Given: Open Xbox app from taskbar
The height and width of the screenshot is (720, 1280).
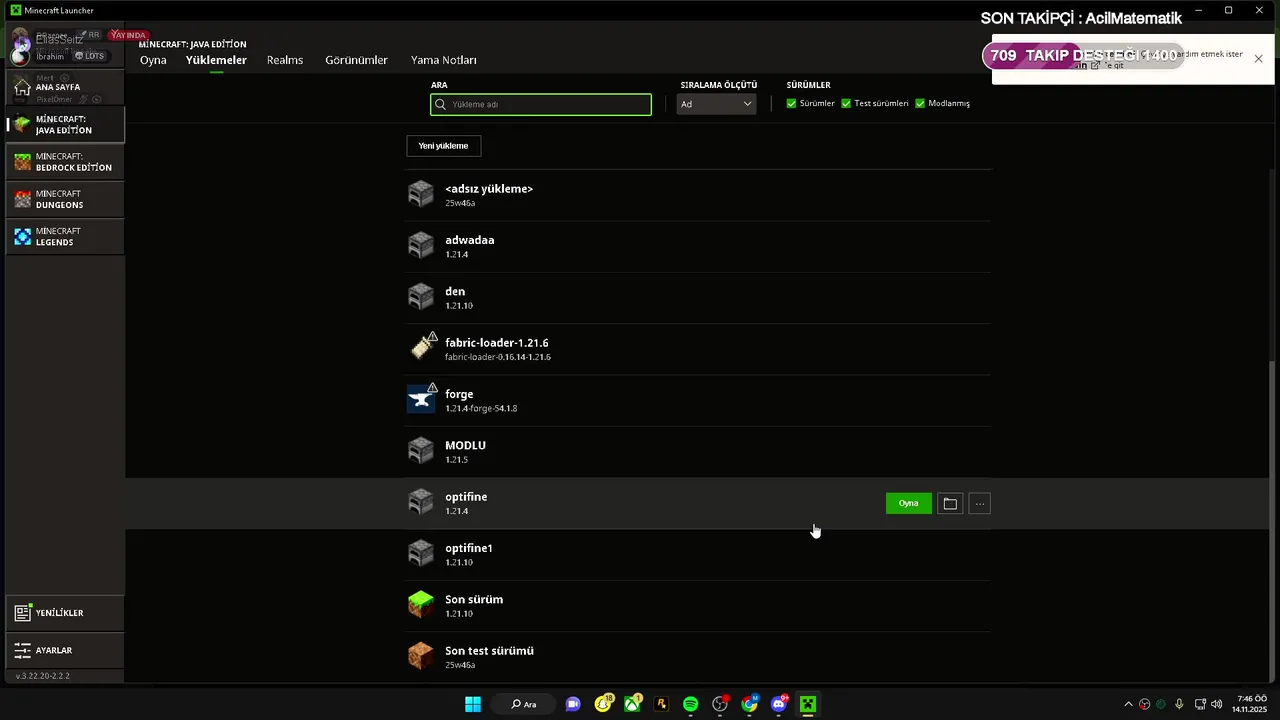Looking at the screenshot, I should pos(632,704).
